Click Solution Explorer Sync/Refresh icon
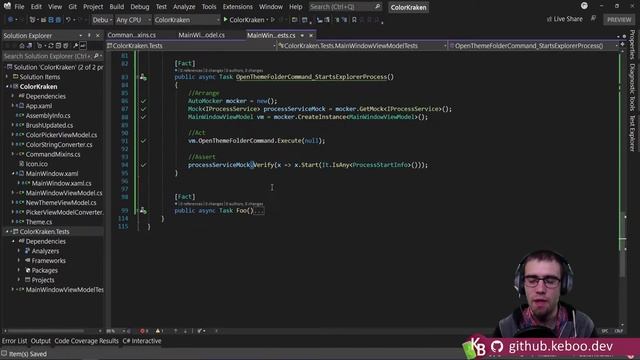The image size is (640, 360). tap(51, 46)
